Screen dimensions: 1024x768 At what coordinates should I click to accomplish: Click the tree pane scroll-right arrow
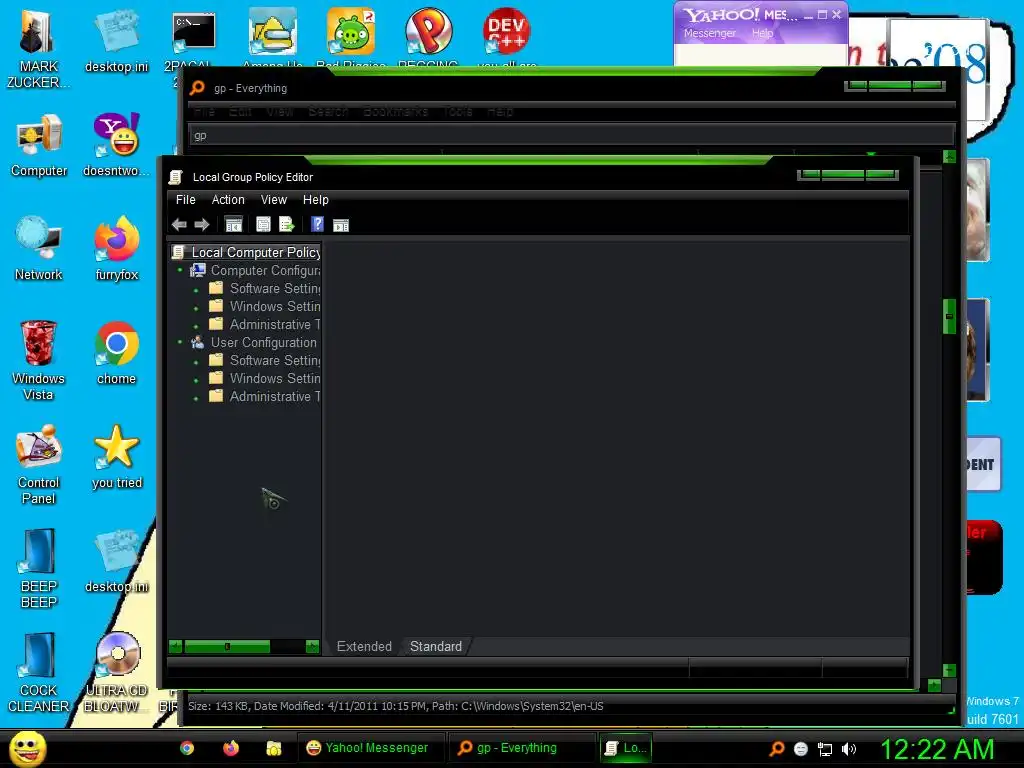point(312,647)
